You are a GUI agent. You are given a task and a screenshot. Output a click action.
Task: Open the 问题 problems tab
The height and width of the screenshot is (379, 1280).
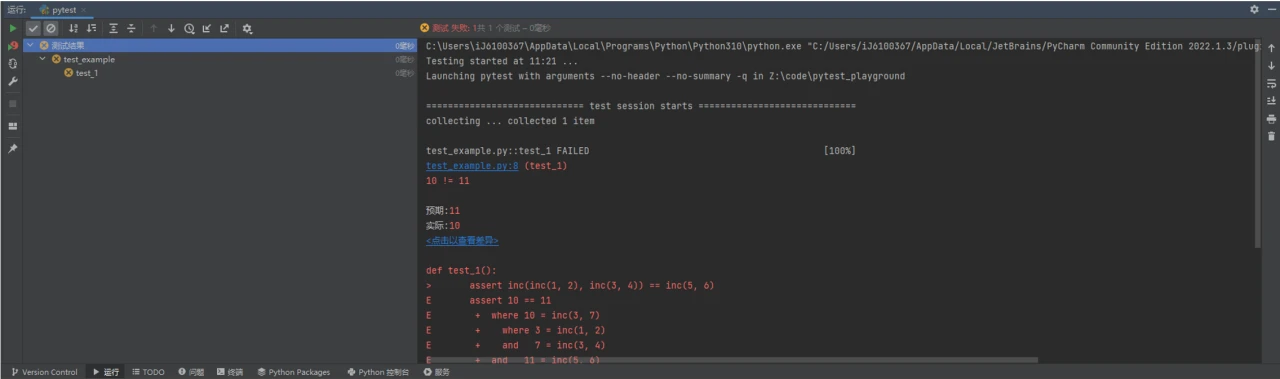pos(191,372)
